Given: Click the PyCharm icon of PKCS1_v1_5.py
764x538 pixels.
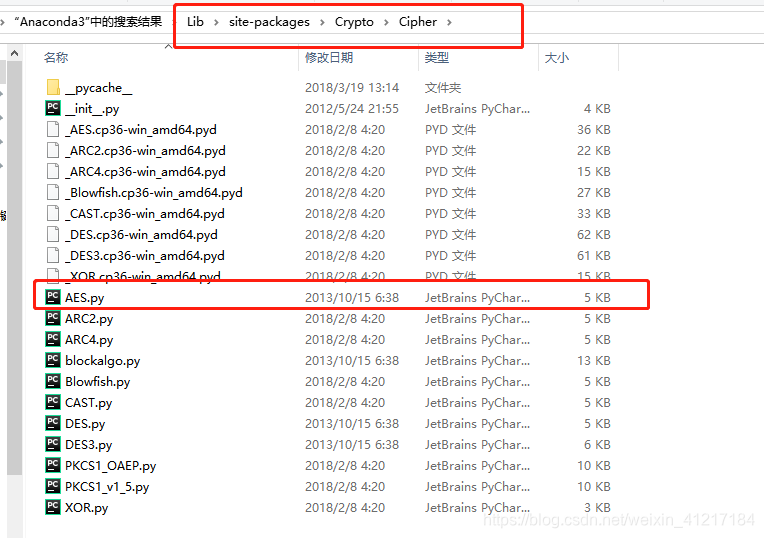Looking at the screenshot, I should 53,486.
